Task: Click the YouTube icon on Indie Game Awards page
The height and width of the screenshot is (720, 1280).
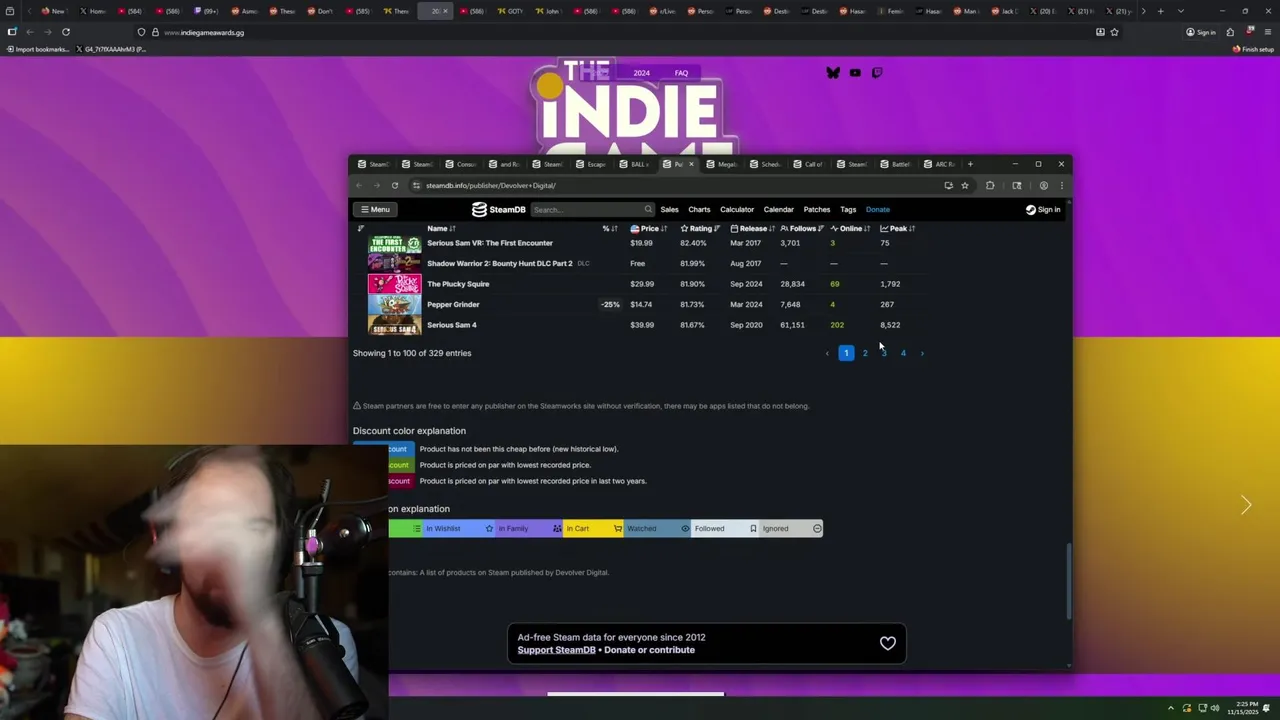Action: pyautogui.click(x=855, y=73)
